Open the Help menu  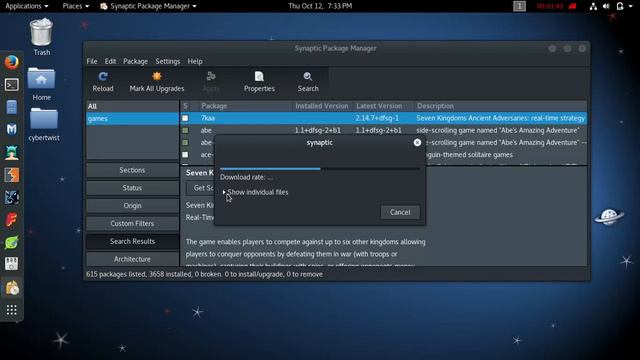click(195, 61)
